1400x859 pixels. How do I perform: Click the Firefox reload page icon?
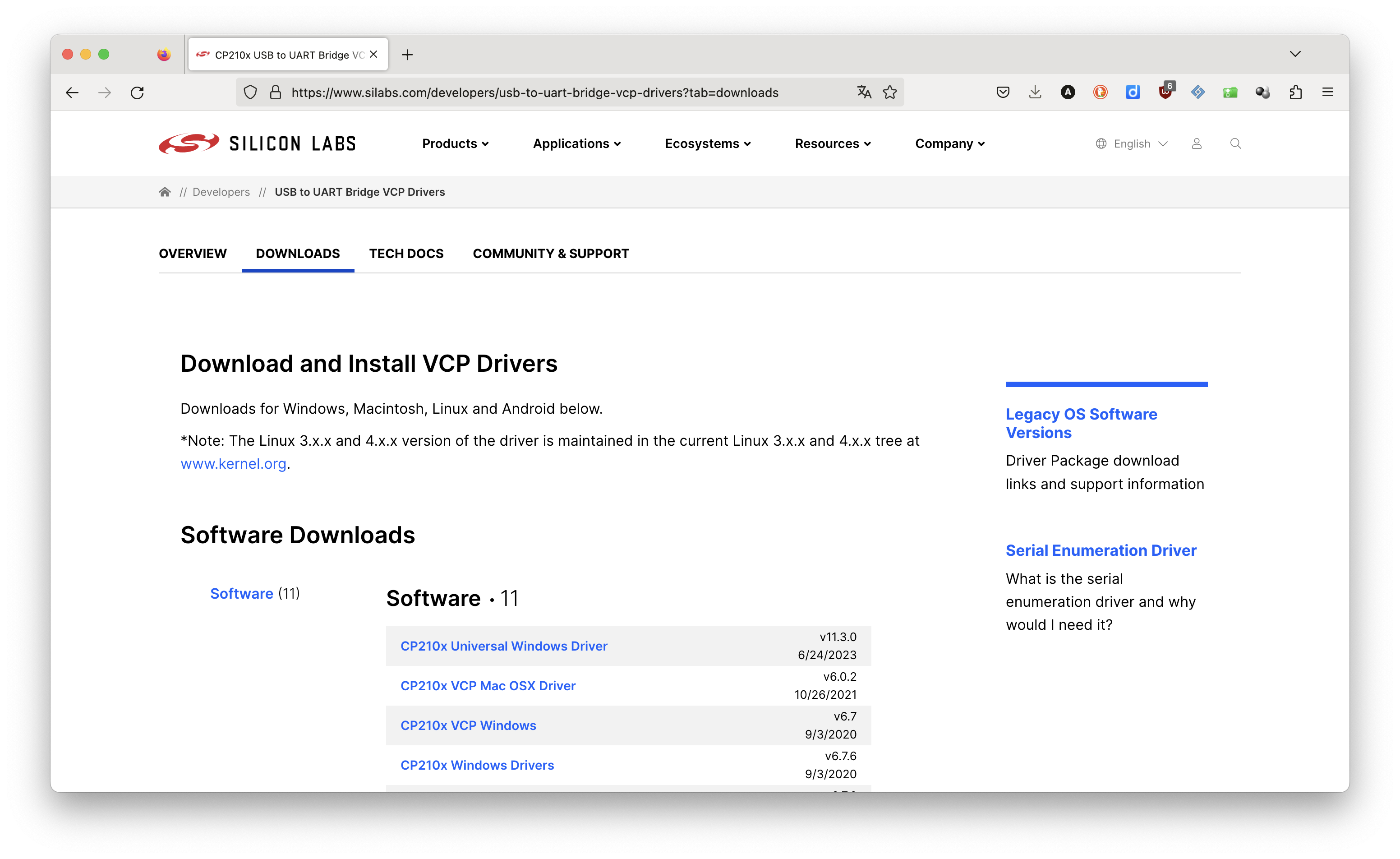tap(137, 92)
